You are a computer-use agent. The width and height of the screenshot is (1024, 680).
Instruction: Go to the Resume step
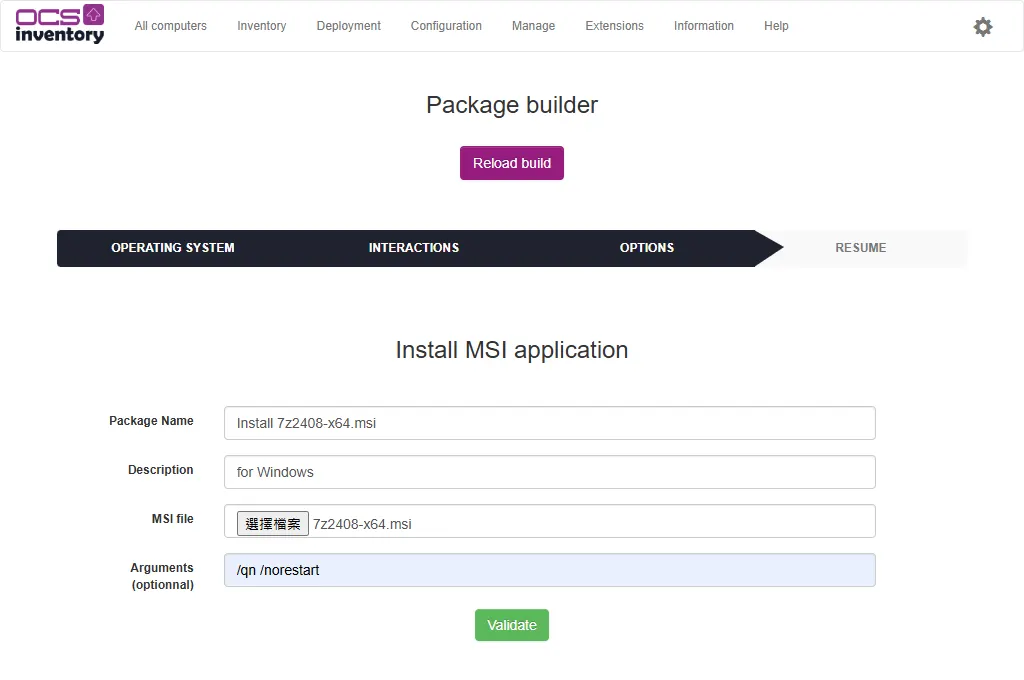click(x=860, y=248)
